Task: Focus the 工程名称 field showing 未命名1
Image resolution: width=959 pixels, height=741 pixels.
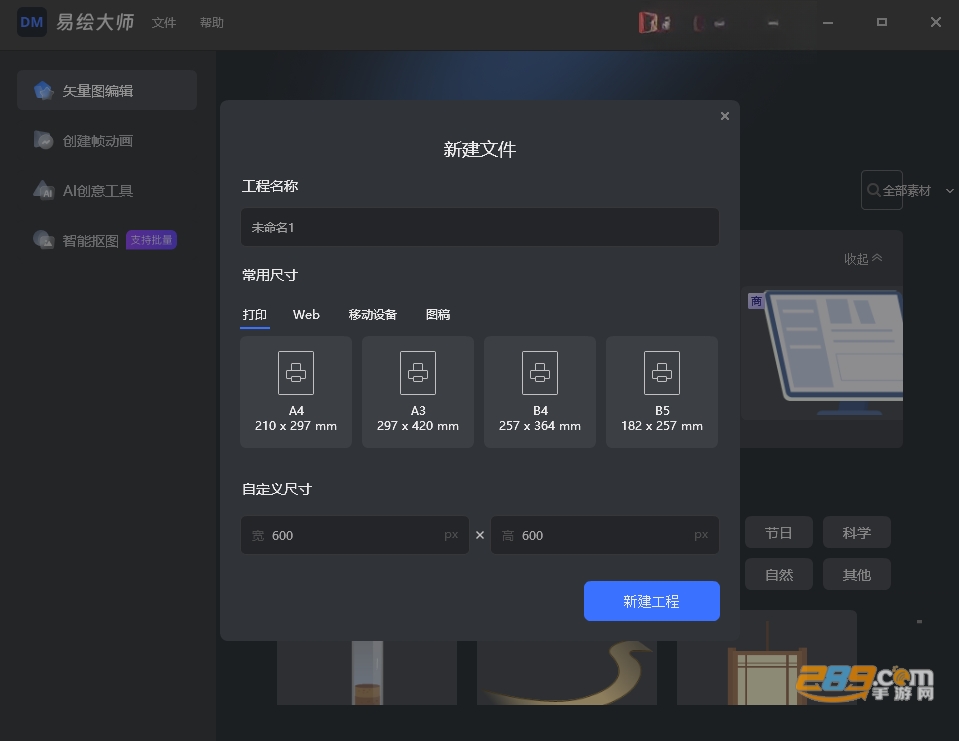Action: click(x=480, y=227)
